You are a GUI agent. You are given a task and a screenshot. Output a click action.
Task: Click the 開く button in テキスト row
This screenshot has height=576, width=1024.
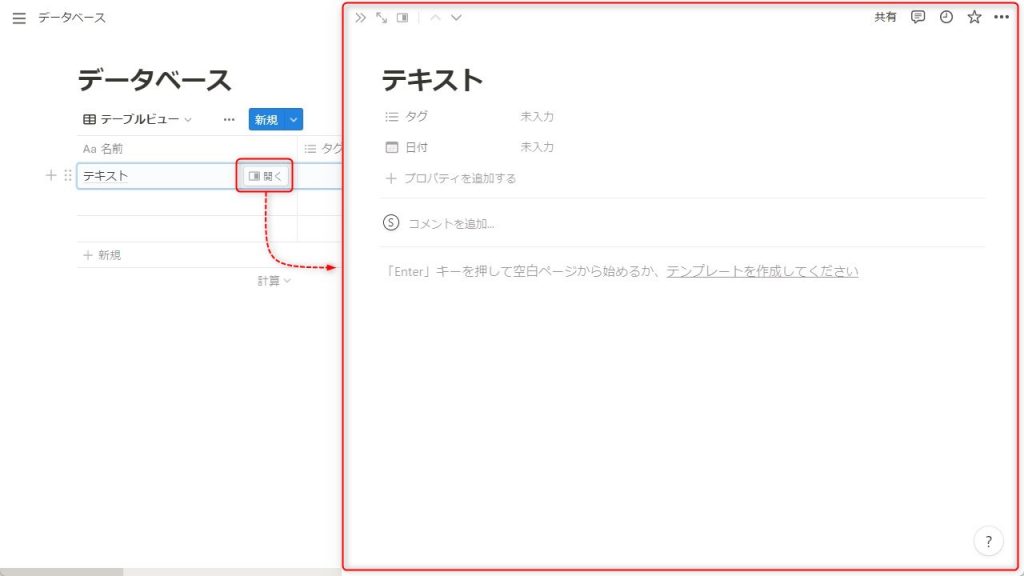[264, 176]
